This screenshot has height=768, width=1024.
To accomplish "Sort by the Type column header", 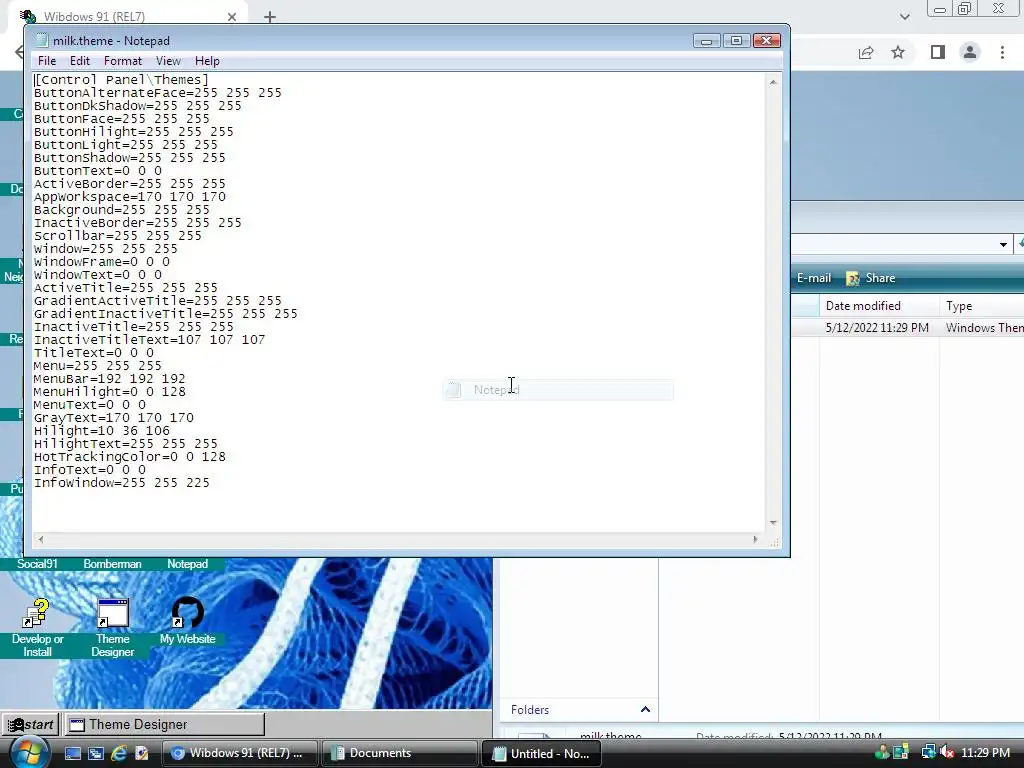I will [x=982, y=306].
